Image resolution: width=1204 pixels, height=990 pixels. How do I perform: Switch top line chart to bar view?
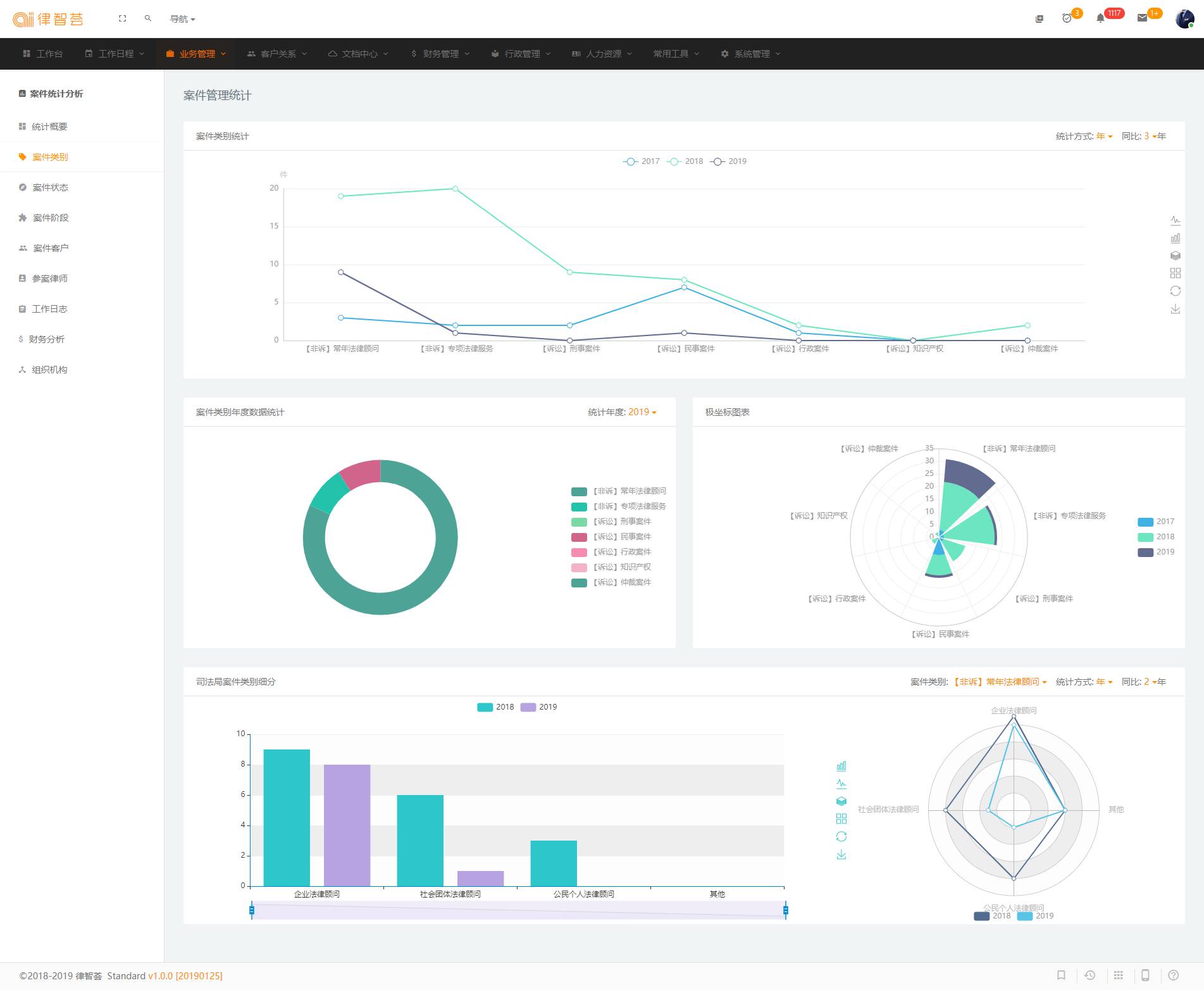(1175, 238)
